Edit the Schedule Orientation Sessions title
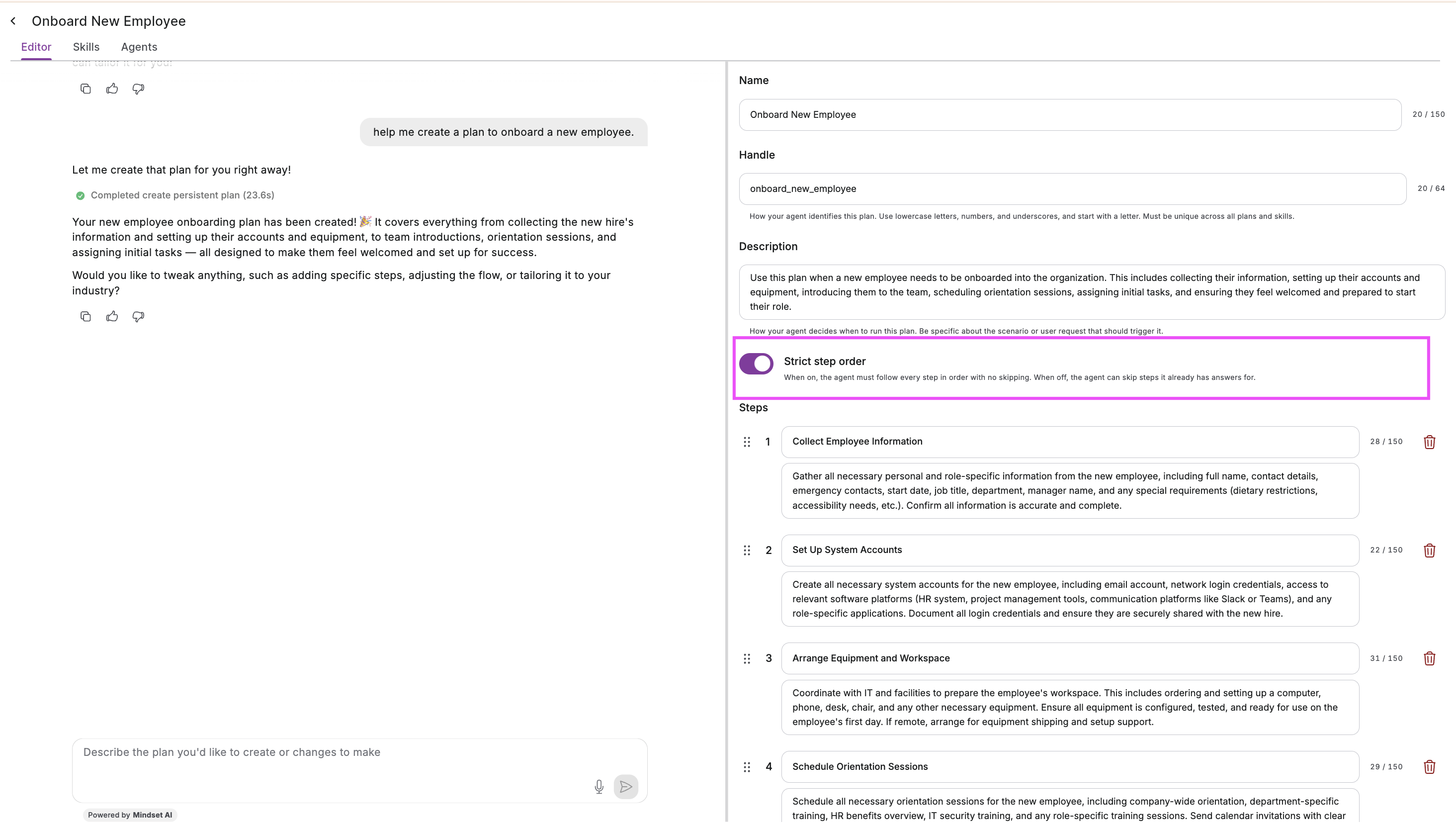Screen dimensions: 1456x829 click(x=1070, y=767)
